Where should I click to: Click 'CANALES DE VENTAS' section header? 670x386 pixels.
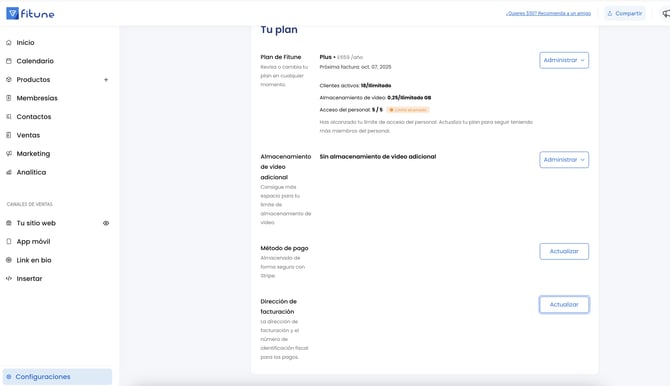[29, 204]
